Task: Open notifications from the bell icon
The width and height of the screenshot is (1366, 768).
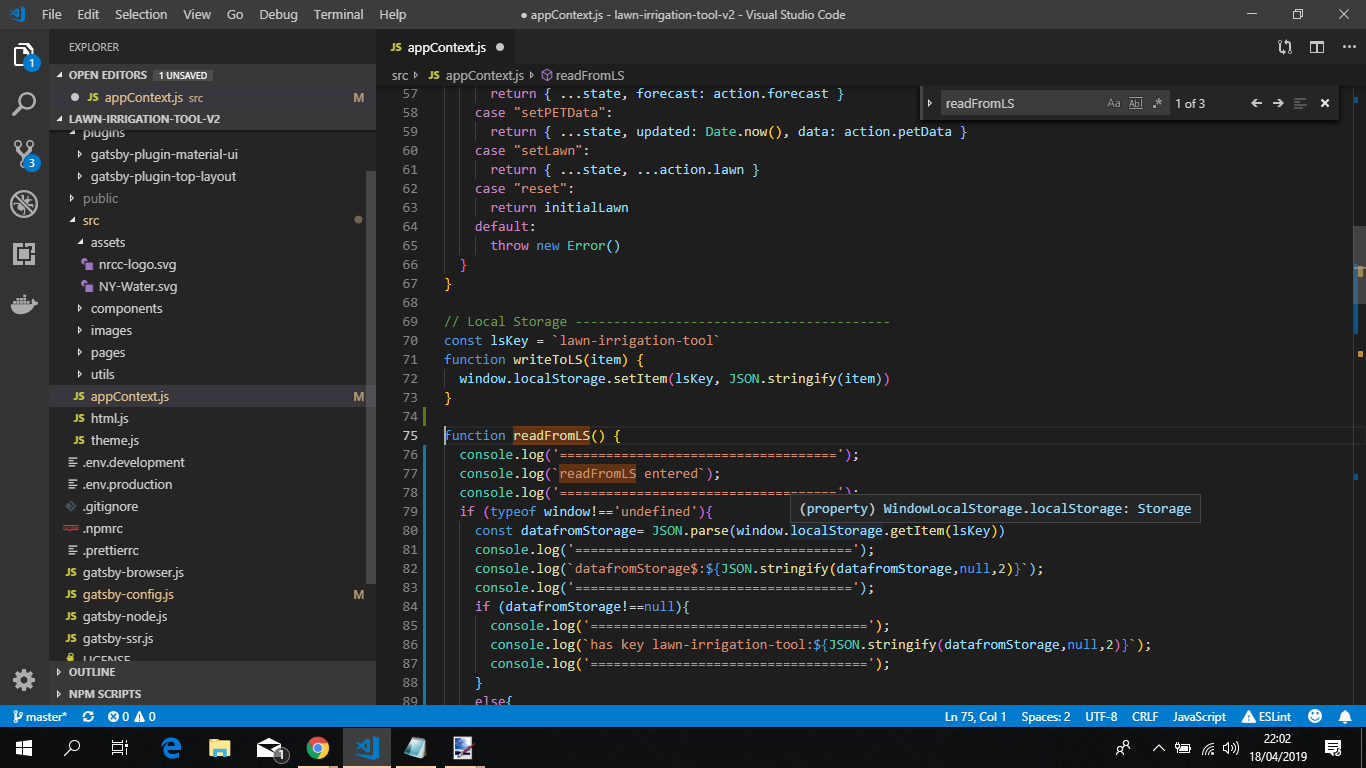Action: (1344, 716)
